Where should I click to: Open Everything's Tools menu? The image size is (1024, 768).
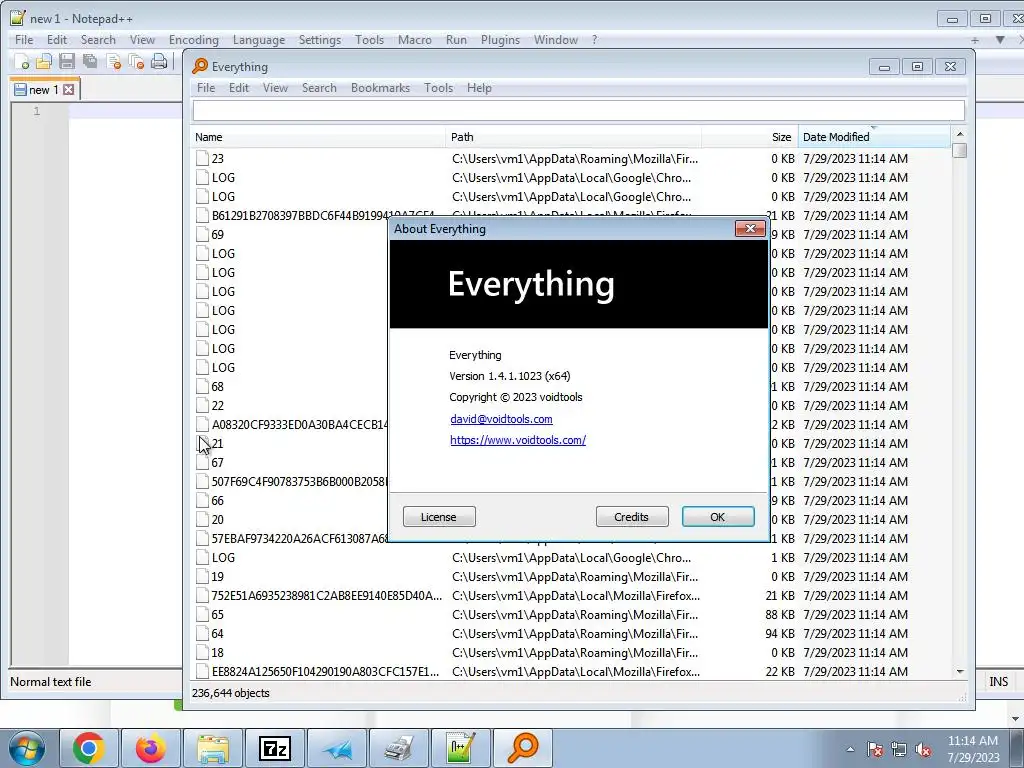point(438,88)
